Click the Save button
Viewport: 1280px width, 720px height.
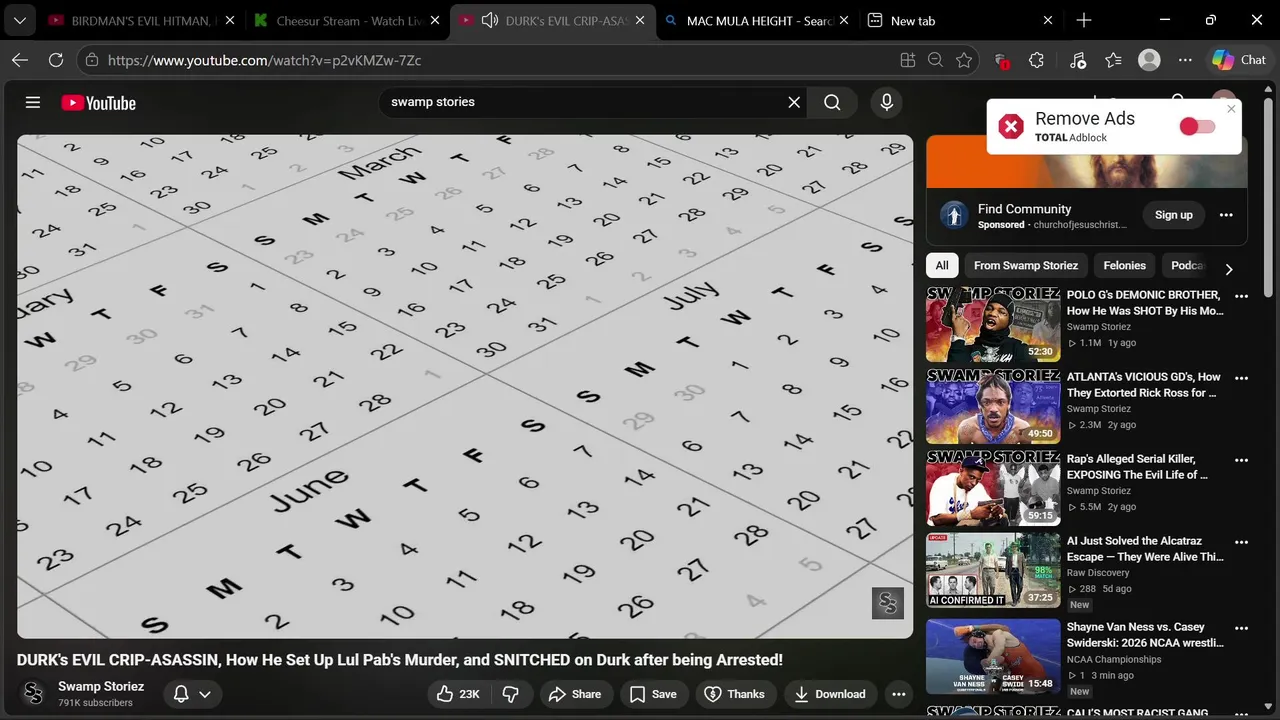[x=653, y=694]
